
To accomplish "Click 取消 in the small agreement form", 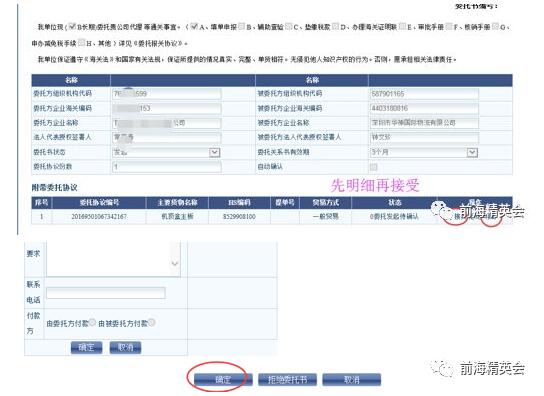I will (125, 347).
